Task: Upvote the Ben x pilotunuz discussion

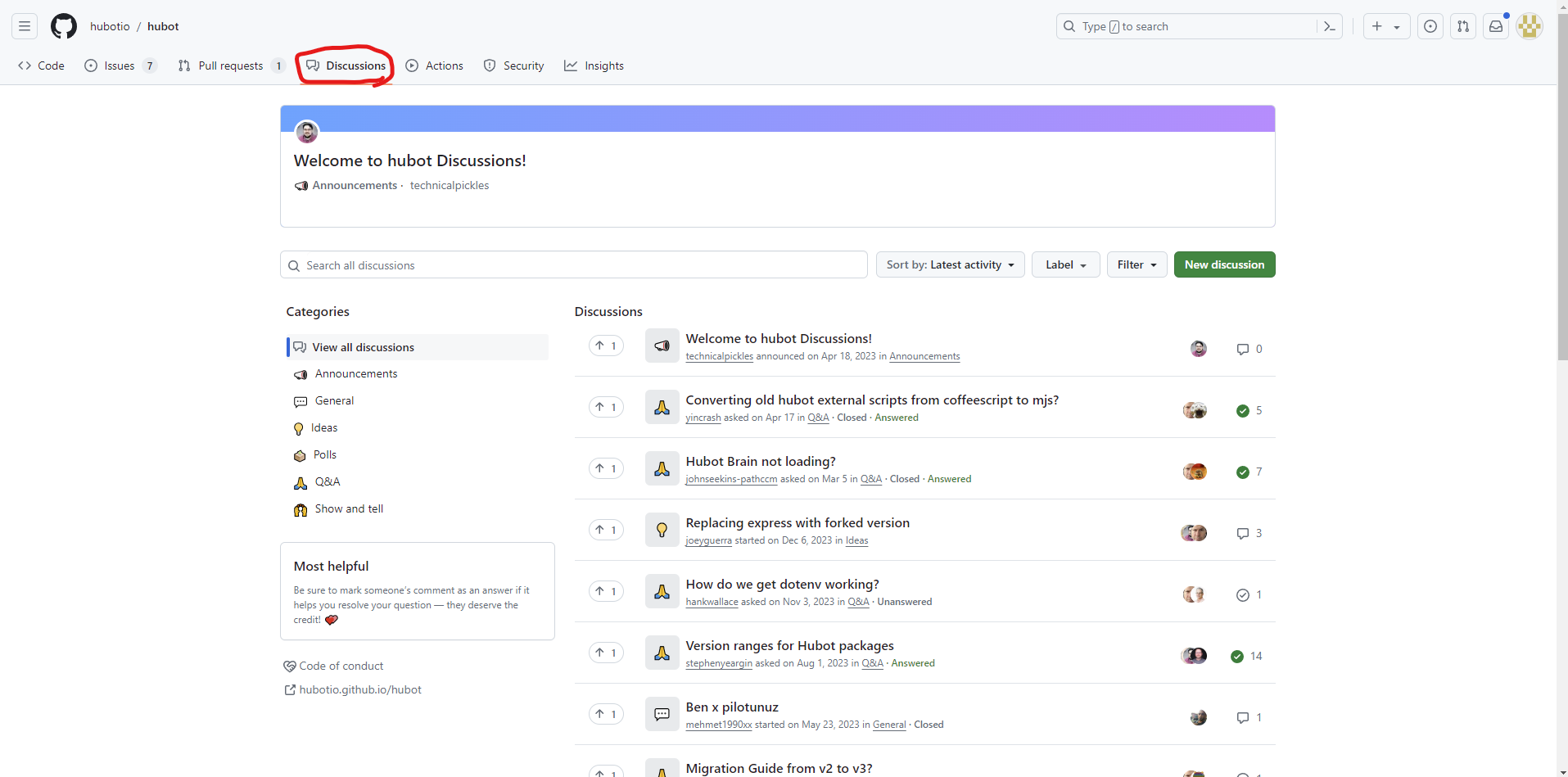Action: pos(606,714)
